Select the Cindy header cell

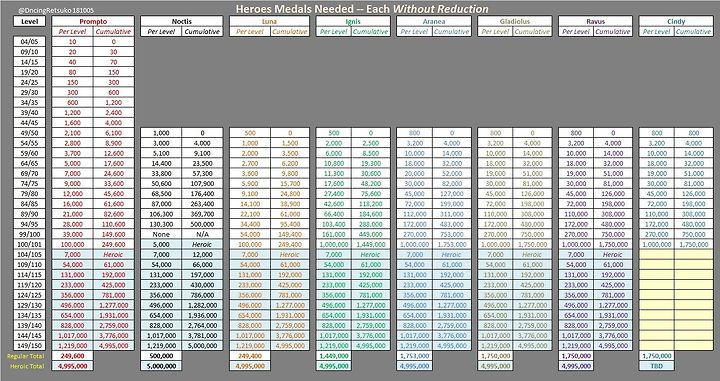point(676,21)
